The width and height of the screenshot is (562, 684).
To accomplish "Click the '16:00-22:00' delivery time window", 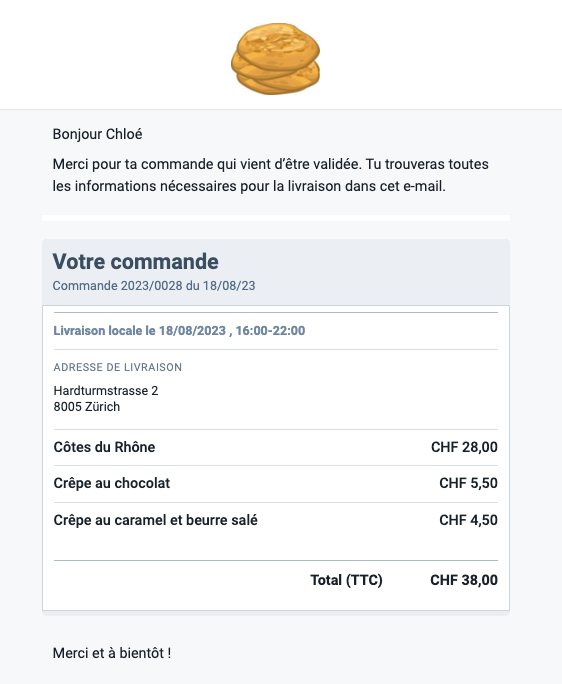I will point(271,331).
